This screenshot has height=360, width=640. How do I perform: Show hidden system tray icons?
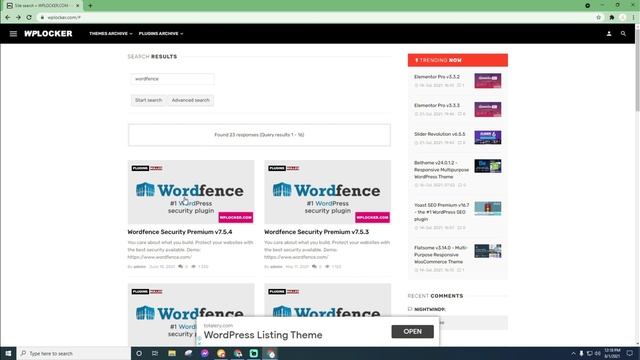[x=573, y=353]
